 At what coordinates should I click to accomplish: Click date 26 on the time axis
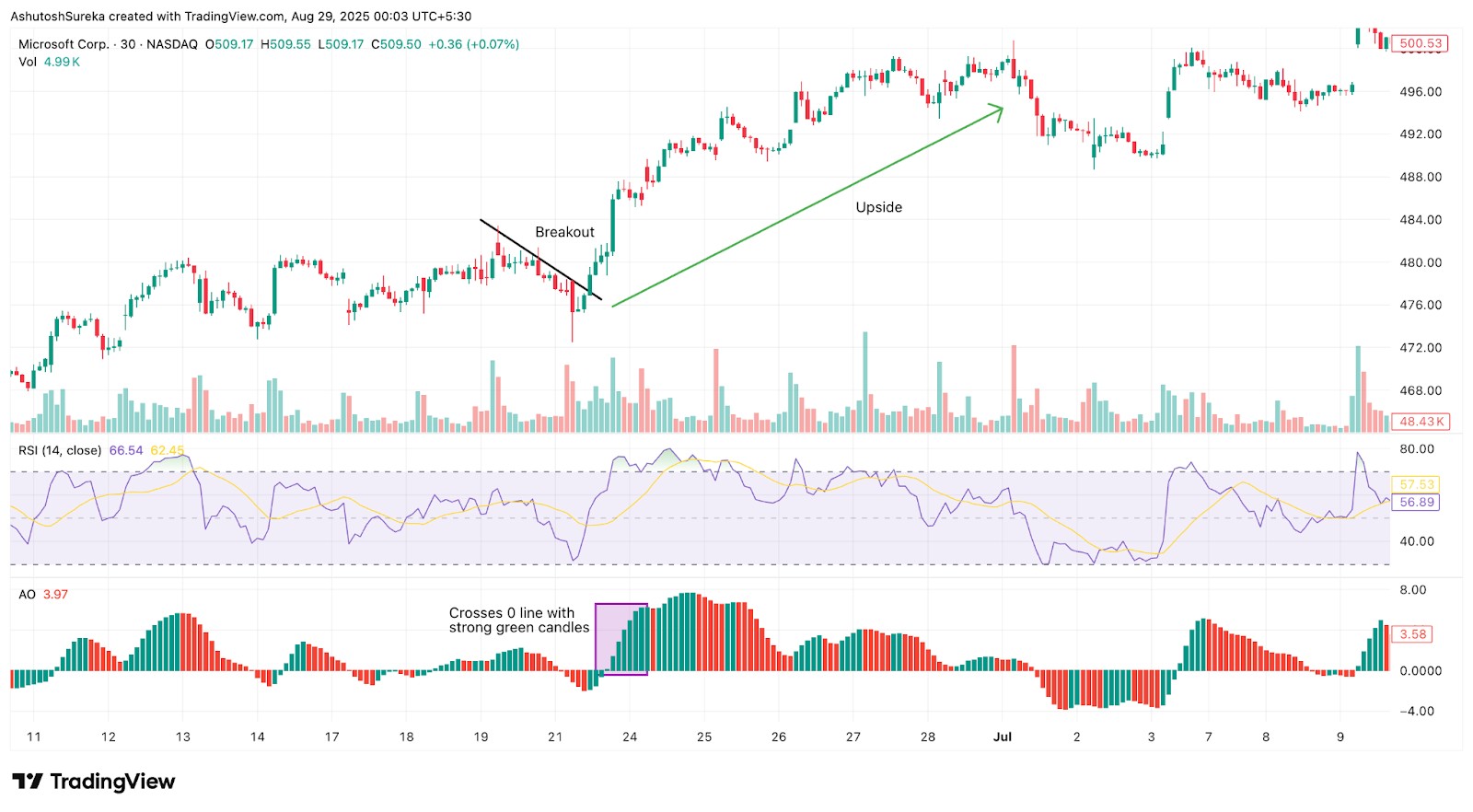[x=779, y=737]
